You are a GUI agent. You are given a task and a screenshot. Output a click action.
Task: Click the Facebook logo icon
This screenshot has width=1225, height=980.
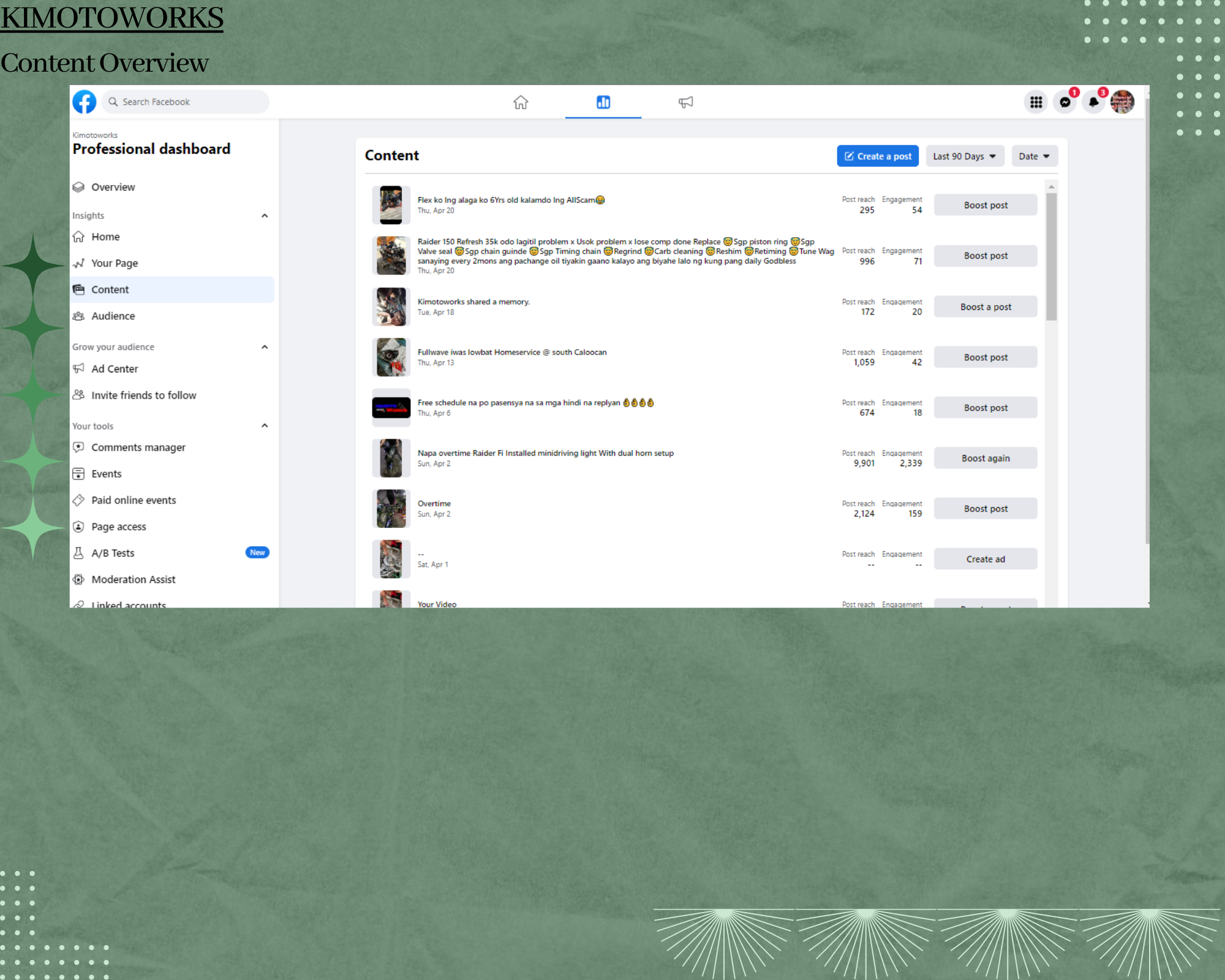[x=85, y=102]
